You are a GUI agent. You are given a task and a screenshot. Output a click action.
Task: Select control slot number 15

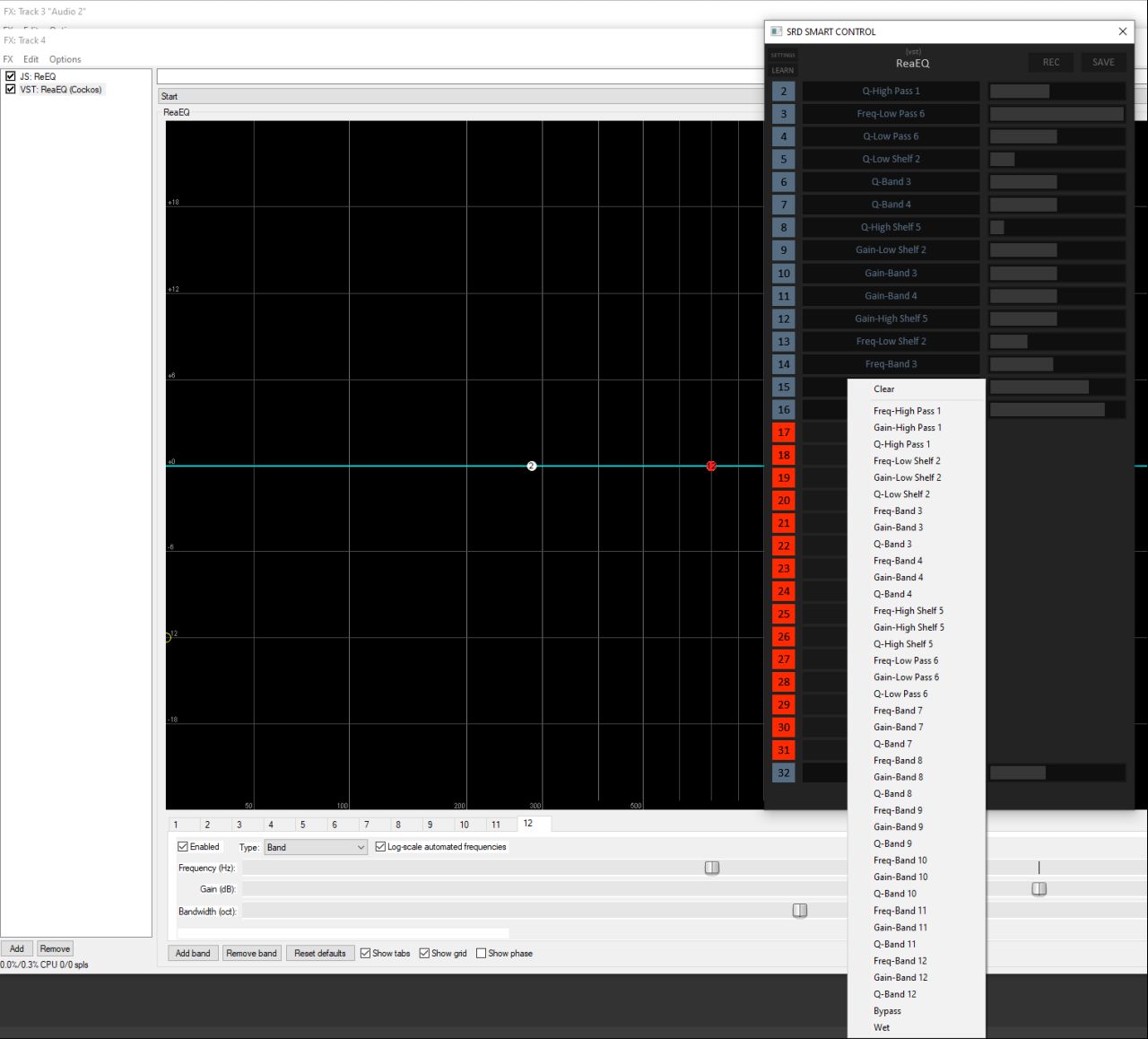coord(784,387)
